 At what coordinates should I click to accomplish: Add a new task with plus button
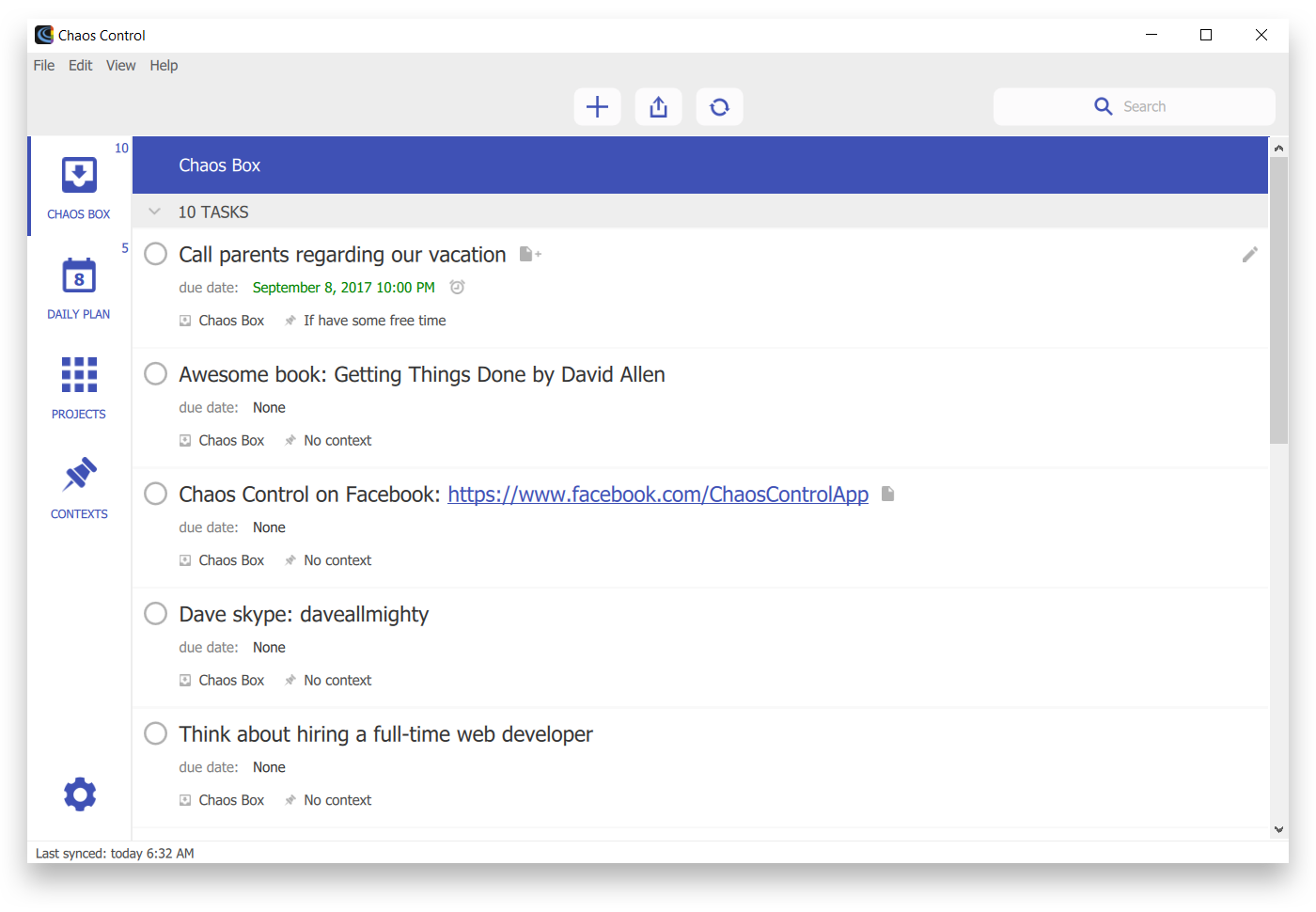(x=597, y=107)
